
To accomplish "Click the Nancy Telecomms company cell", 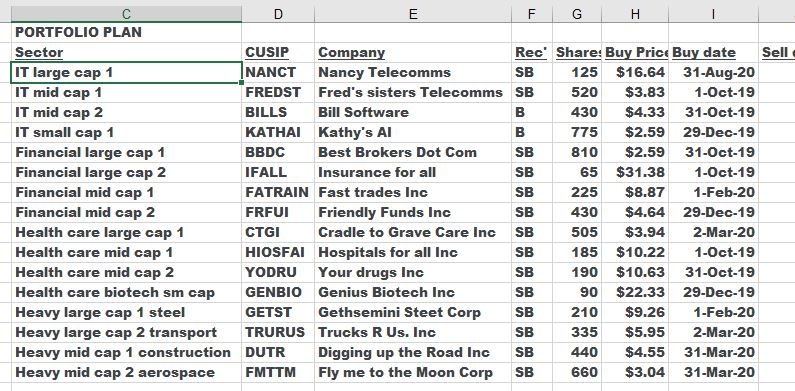I will 413,73.
